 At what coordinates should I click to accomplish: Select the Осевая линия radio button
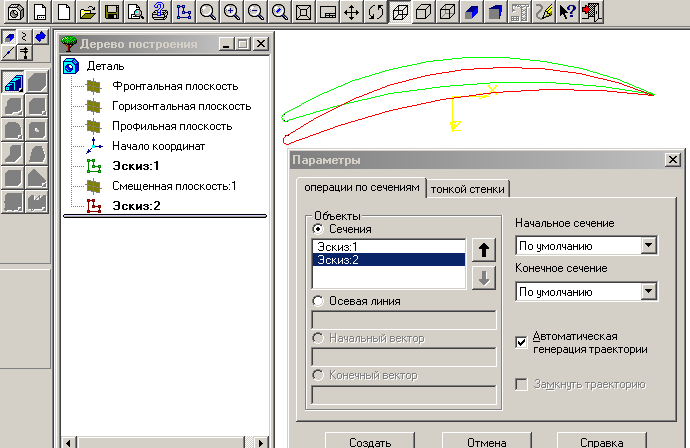tap(318, 301)
